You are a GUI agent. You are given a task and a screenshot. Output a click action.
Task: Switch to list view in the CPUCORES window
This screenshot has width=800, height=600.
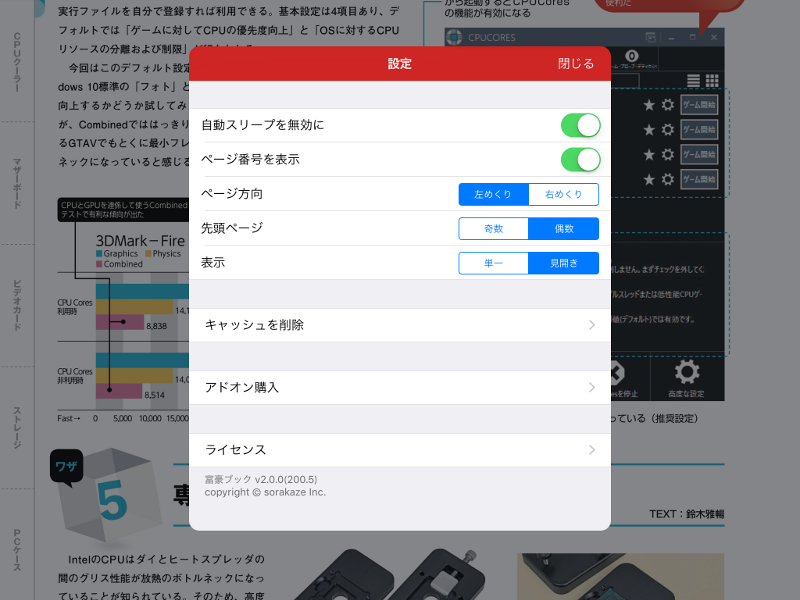click(x=693, y=80)
